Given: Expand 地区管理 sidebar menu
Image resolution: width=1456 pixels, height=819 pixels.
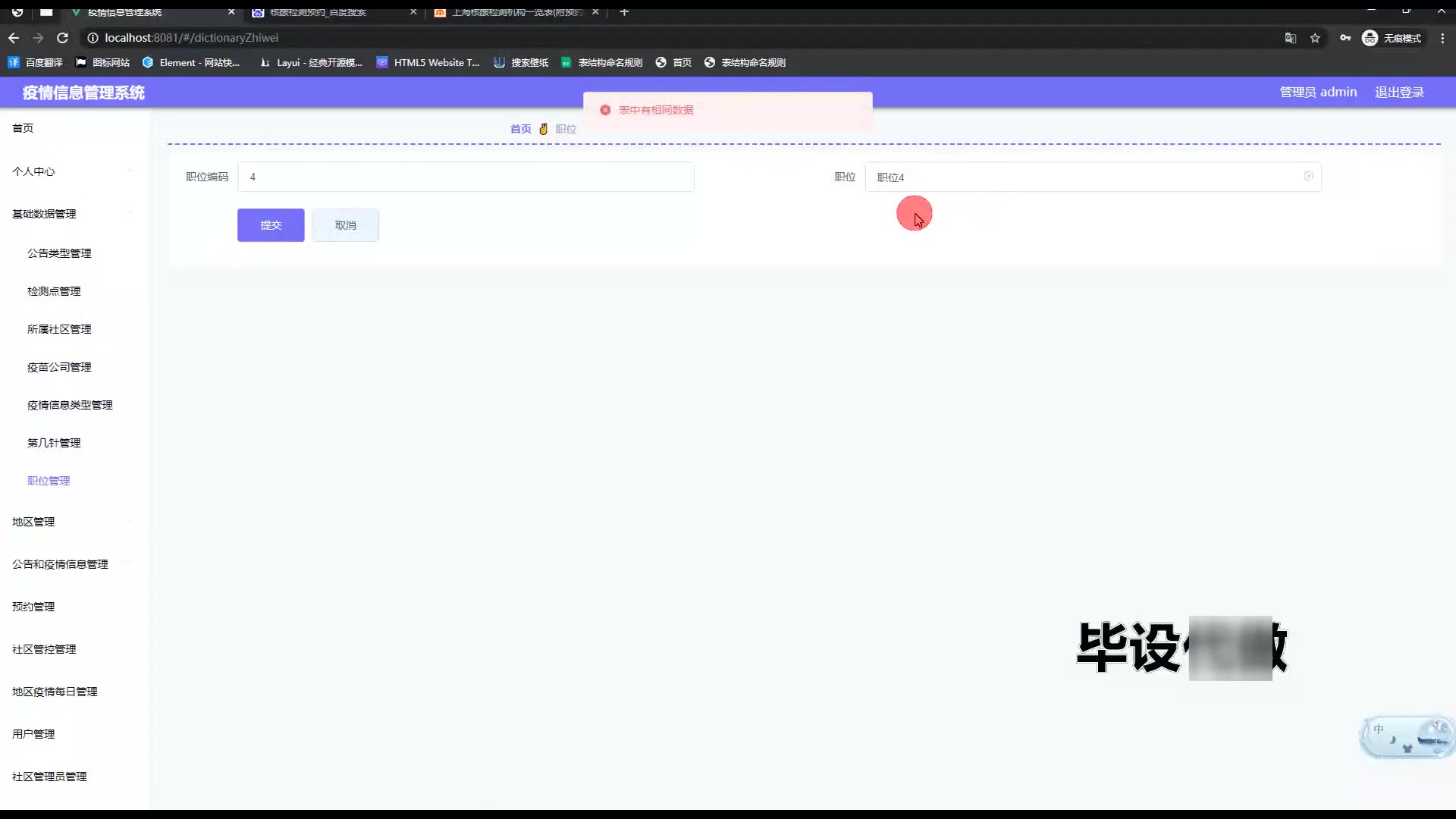Looking at the screenshot, I should tap(74, 522).
